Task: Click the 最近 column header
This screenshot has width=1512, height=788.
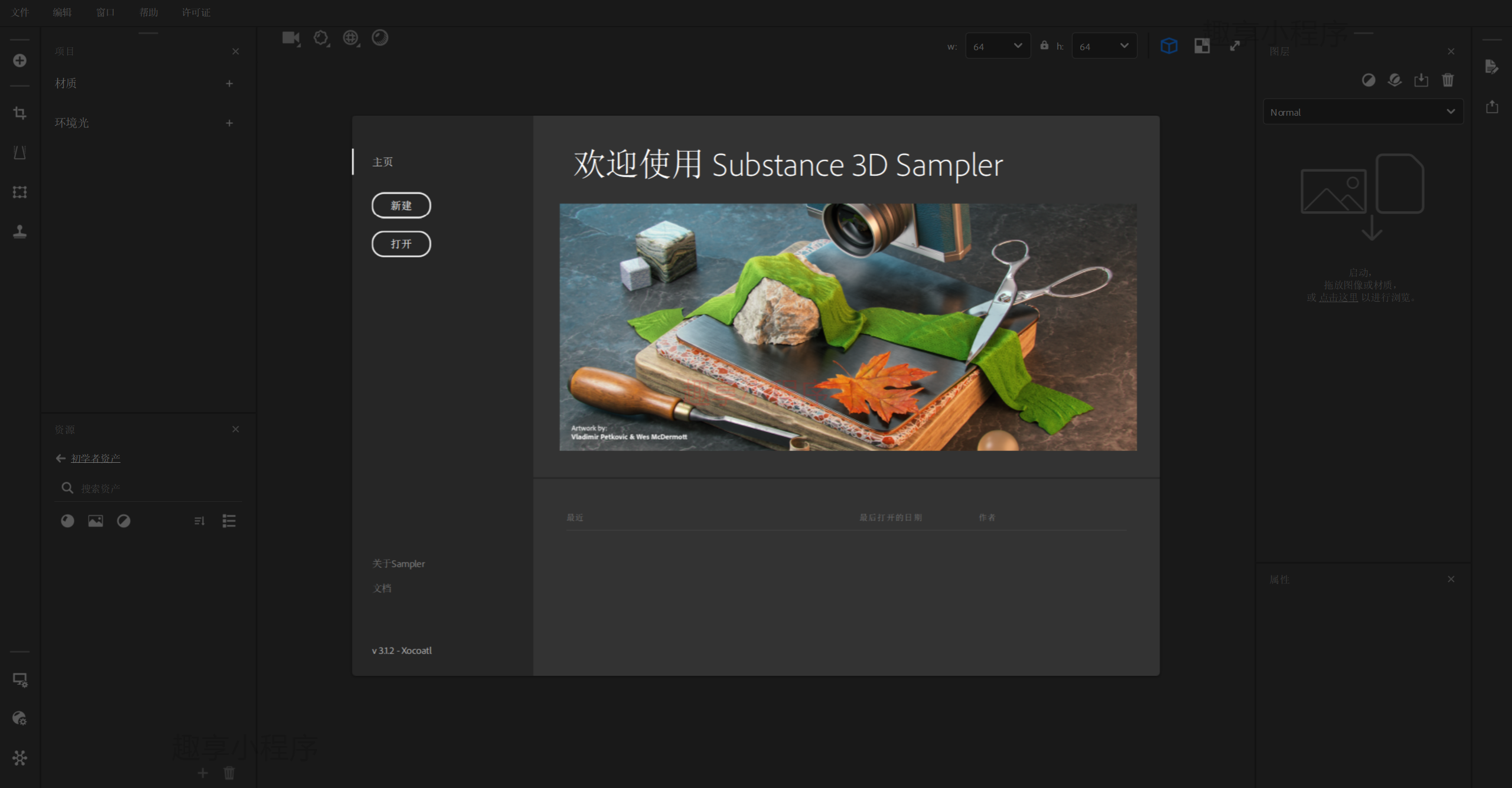Action: [575, 517]
